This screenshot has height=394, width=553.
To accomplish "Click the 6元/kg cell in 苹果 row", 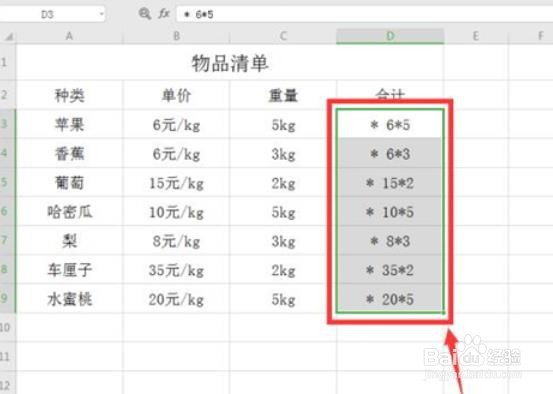I will tap(176, 124).
